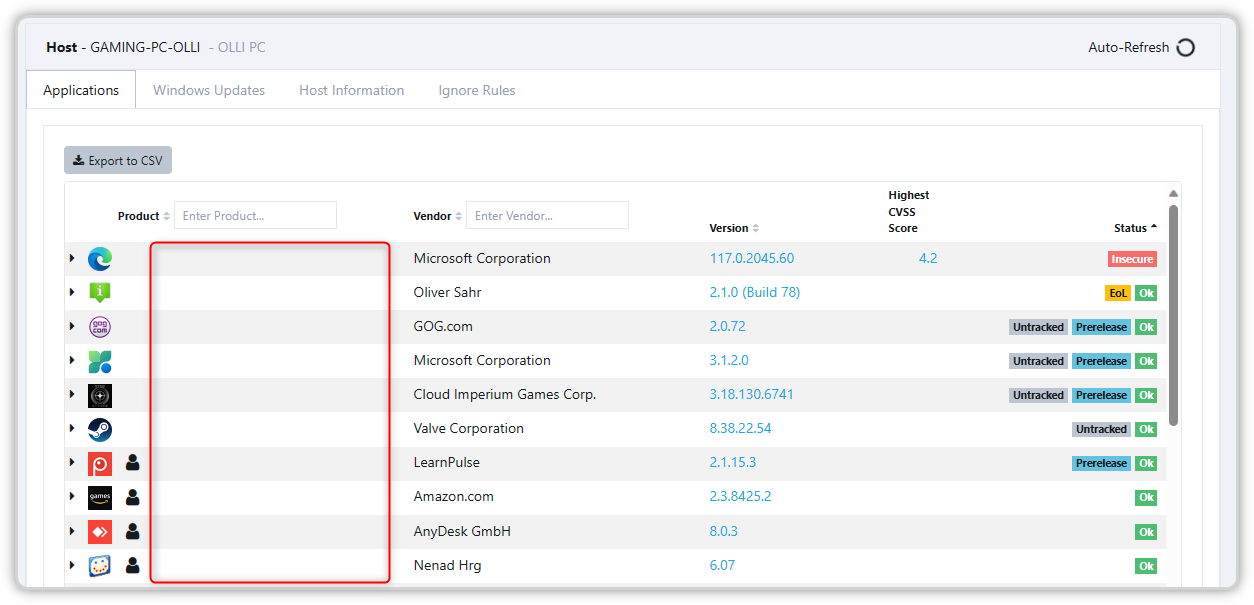This screenshot has width=1254, height=605.
Task: Click the GOG.com application icon
Action: (x=100, y=327)
